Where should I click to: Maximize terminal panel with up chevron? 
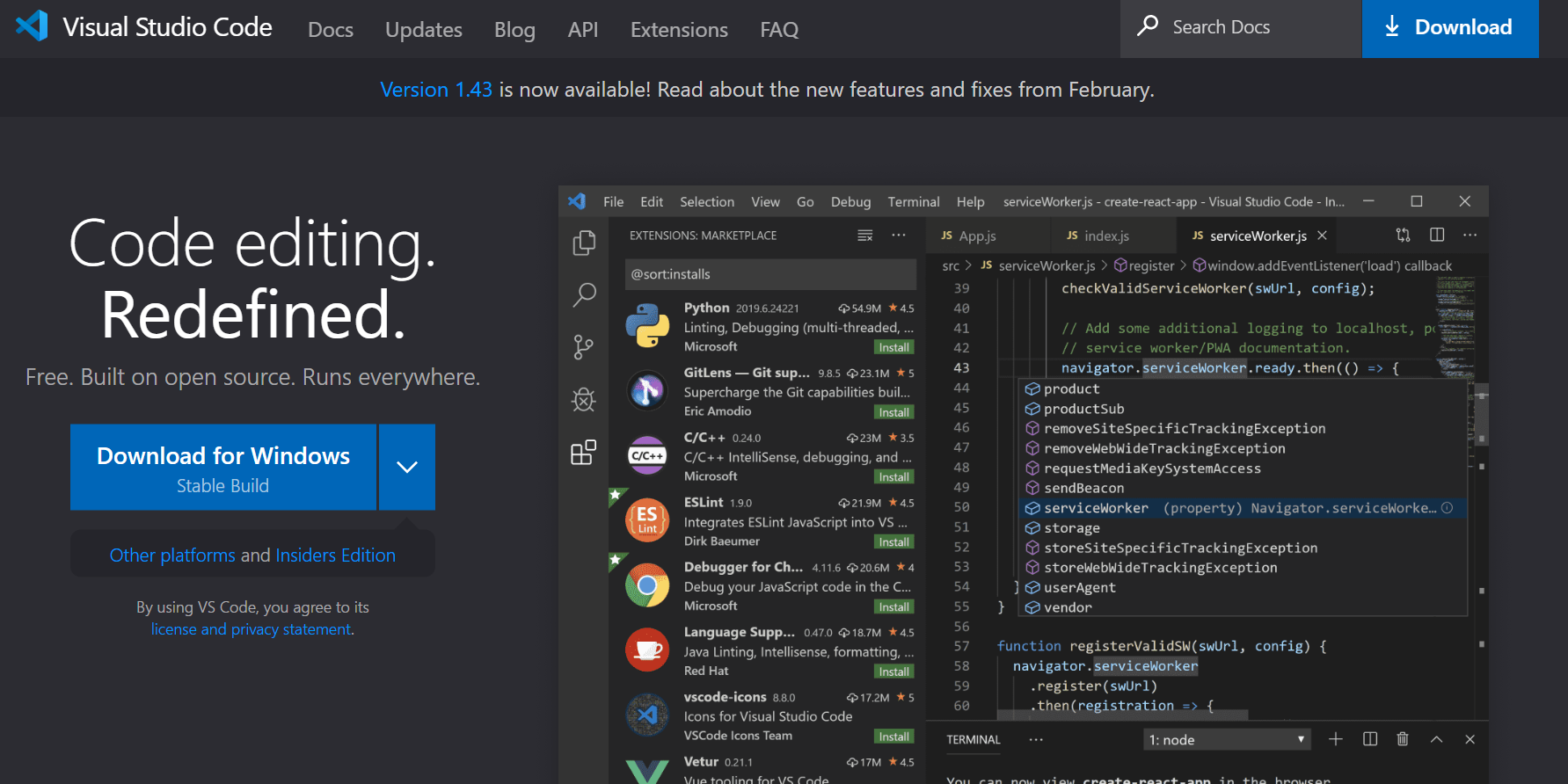pyautogui.click(x=1436, y=739)
